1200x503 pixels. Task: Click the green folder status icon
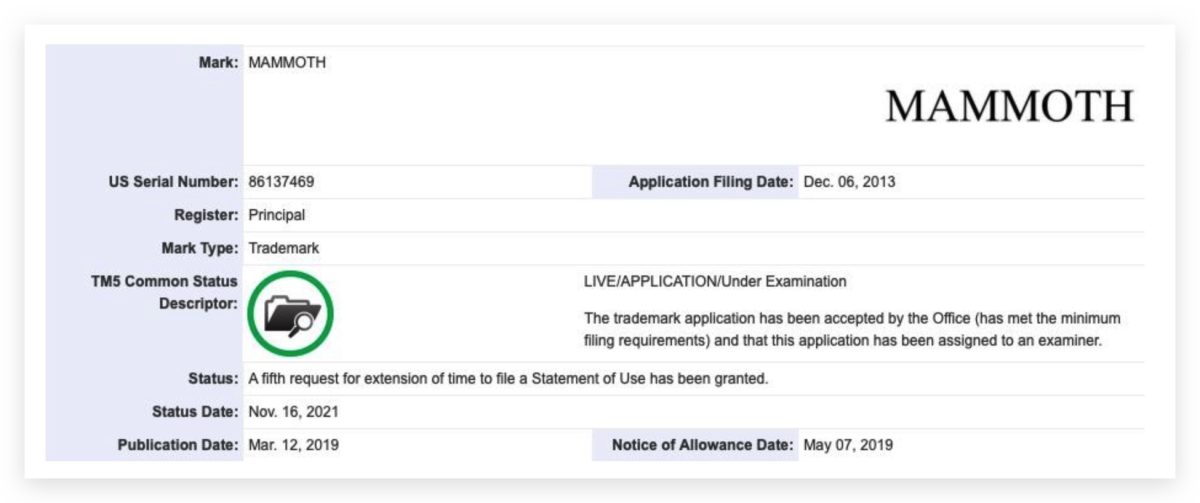coord(290,313)
